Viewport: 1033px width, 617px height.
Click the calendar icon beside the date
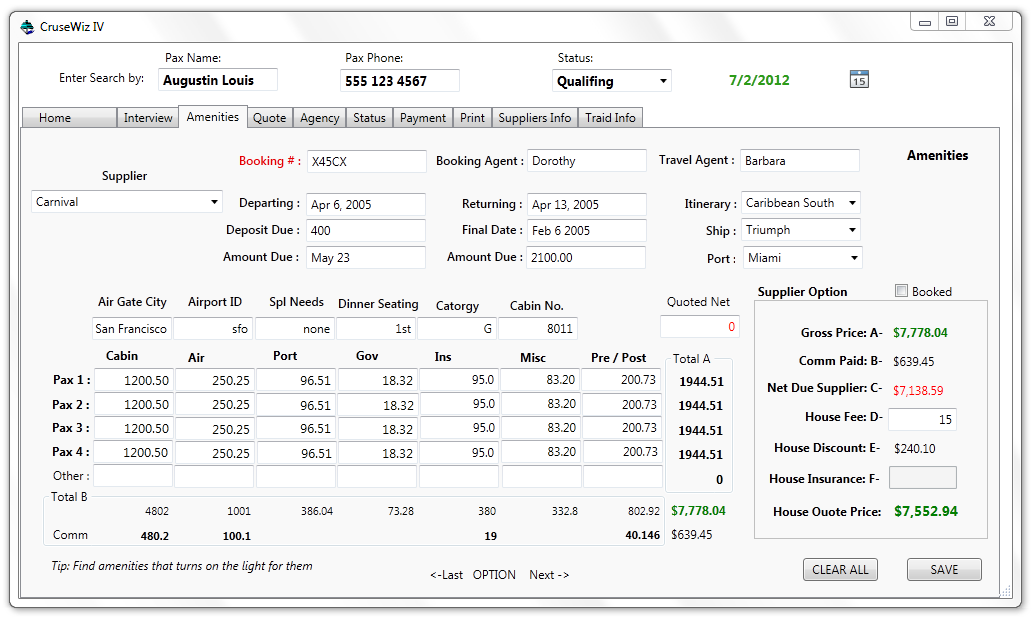858,80
